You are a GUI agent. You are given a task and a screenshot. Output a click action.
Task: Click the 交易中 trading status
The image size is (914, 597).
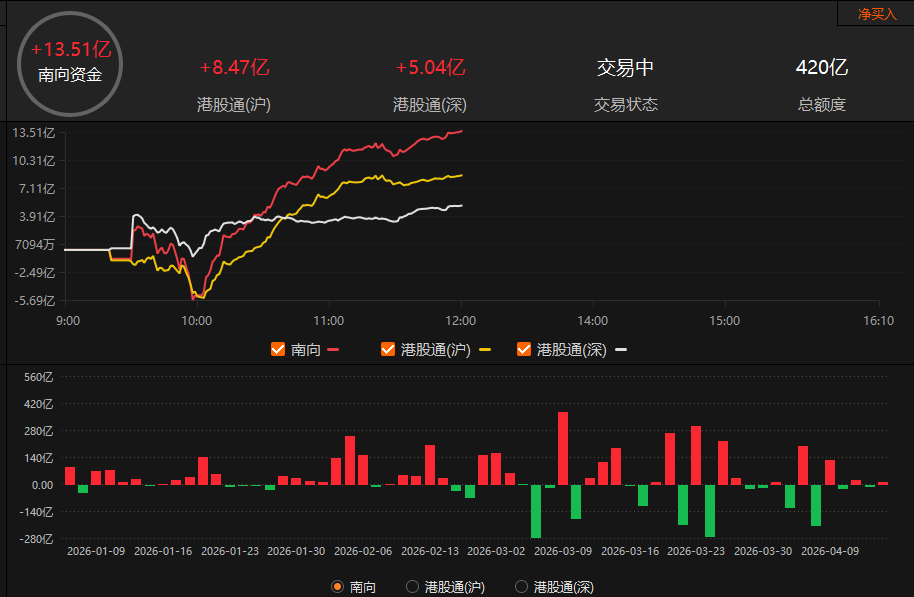coord(625,68)
